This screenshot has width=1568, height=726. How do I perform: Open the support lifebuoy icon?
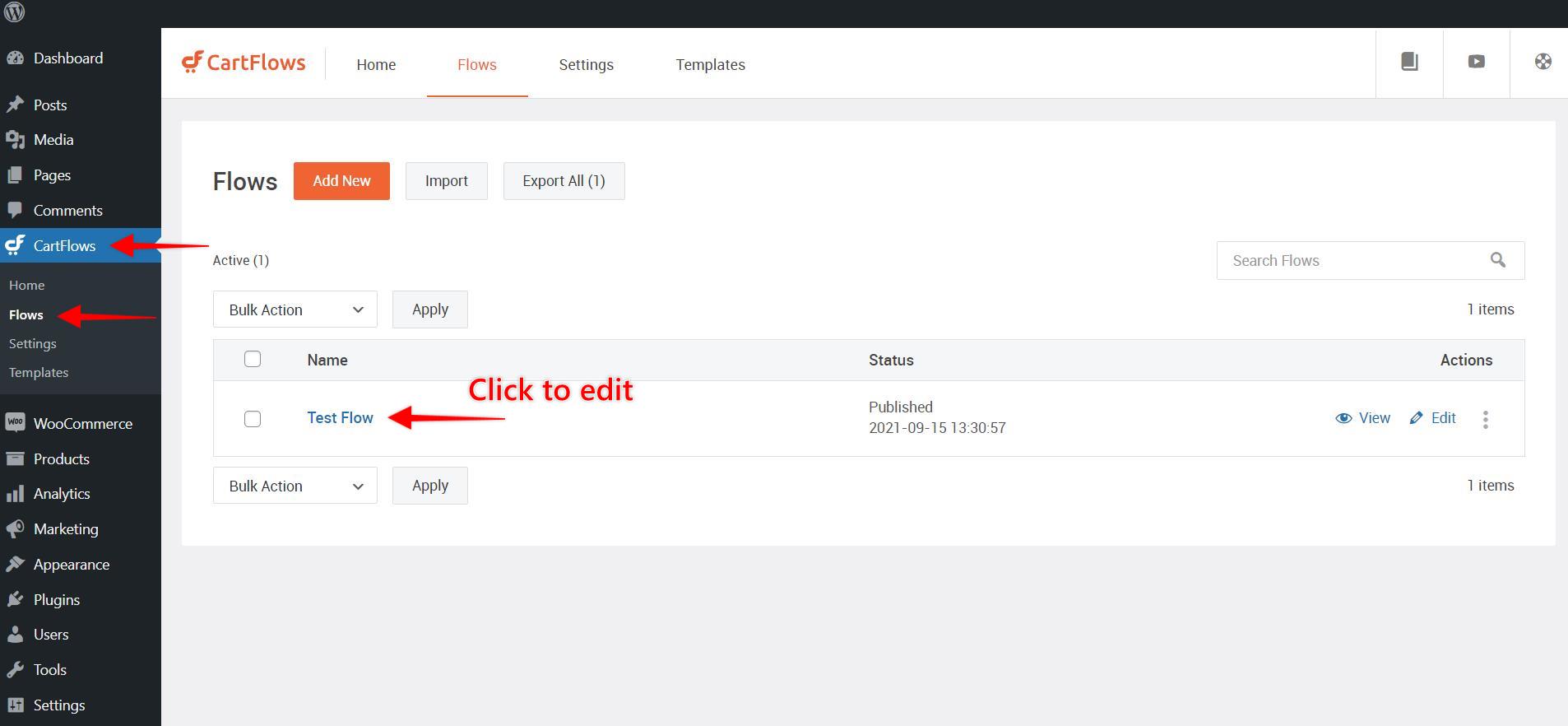(x=1542, y=62)
